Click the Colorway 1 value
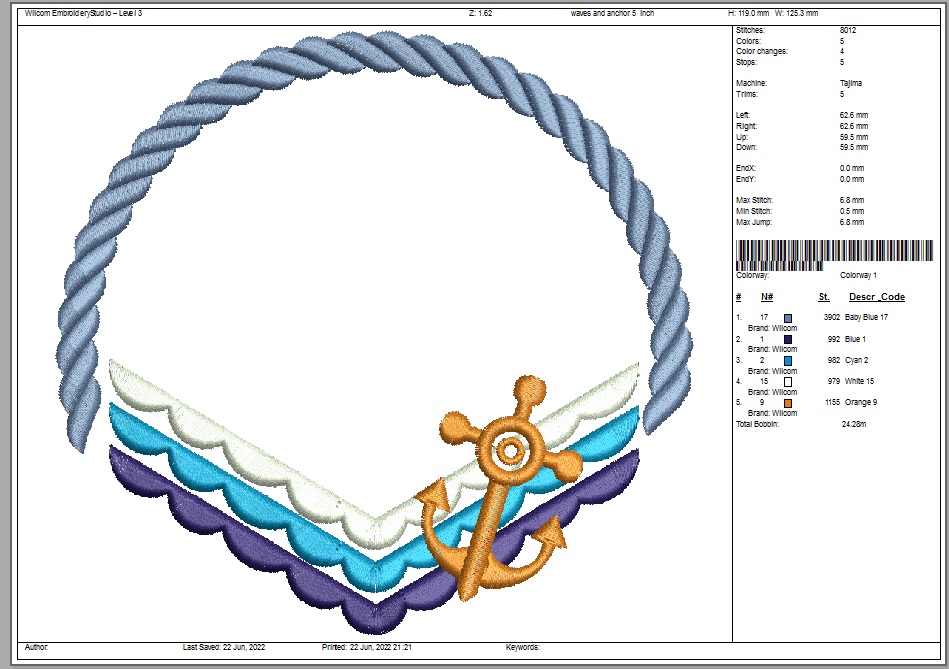The height and width of the screenshot is (669, 949). click(858, 275)
